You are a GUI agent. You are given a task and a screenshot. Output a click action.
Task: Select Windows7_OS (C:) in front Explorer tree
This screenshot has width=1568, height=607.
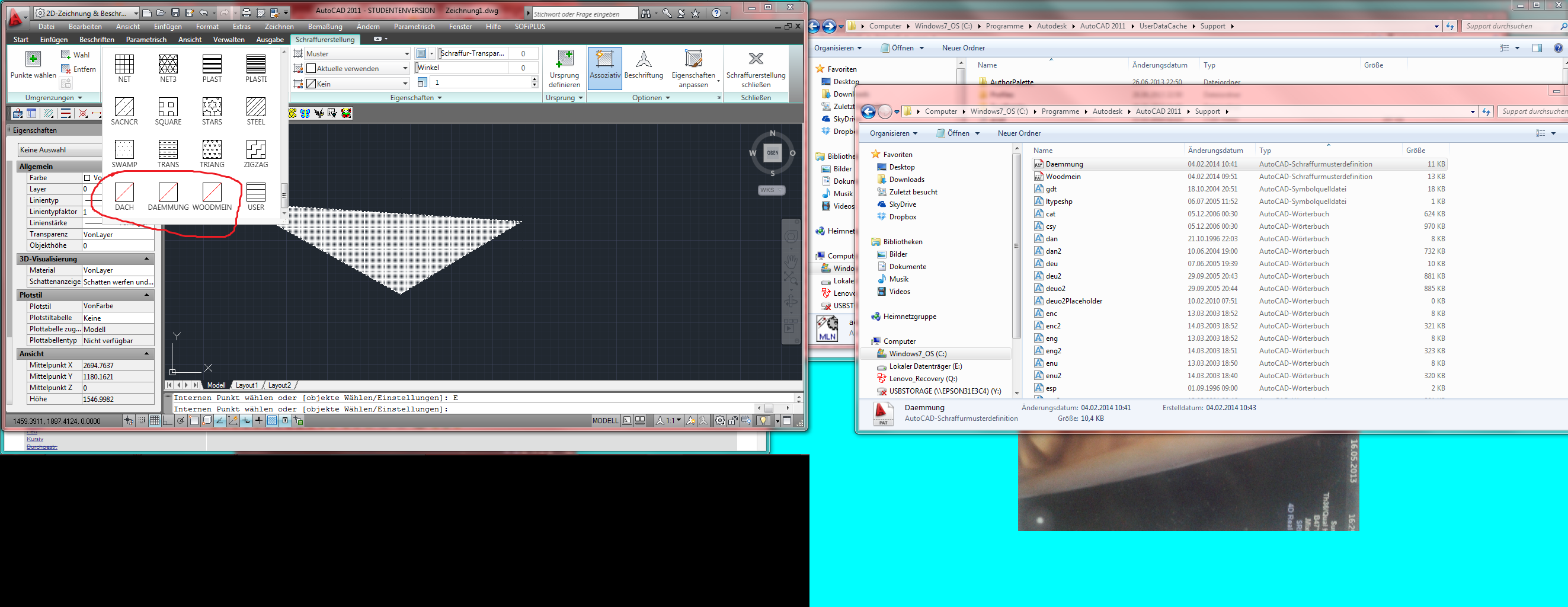tap(917, 354)
